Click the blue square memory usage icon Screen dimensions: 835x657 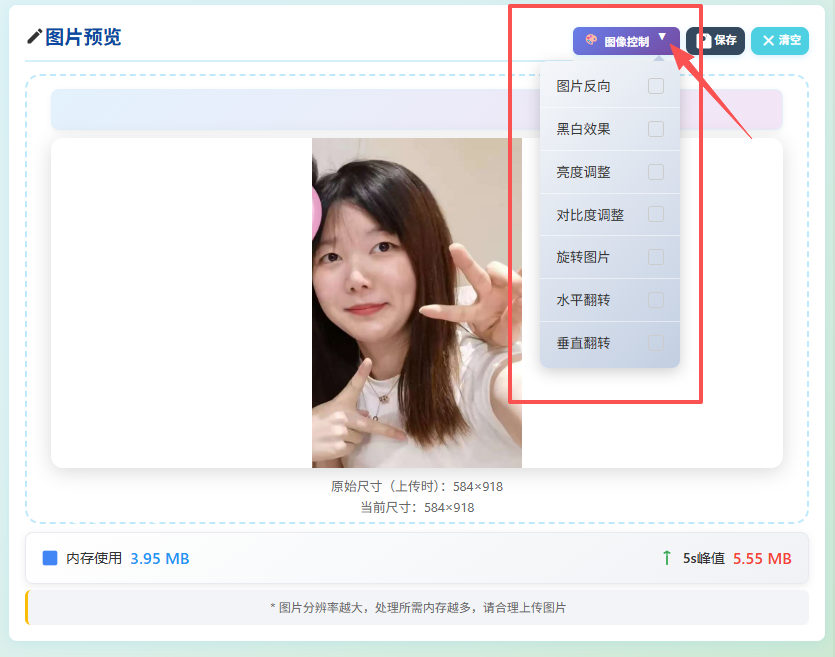[x=50, y=558]
